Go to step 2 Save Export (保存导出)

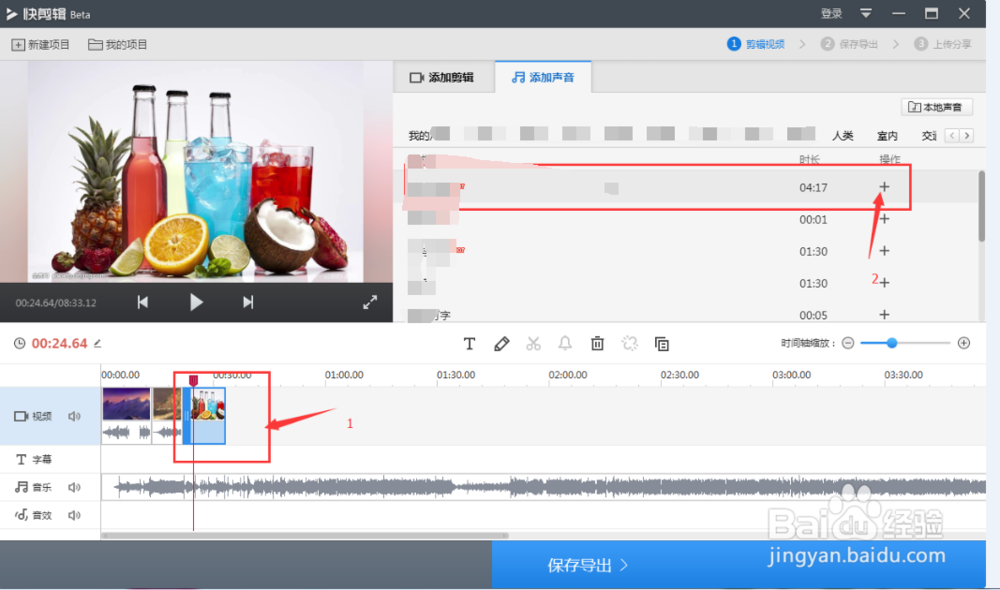tap(849, 44)
